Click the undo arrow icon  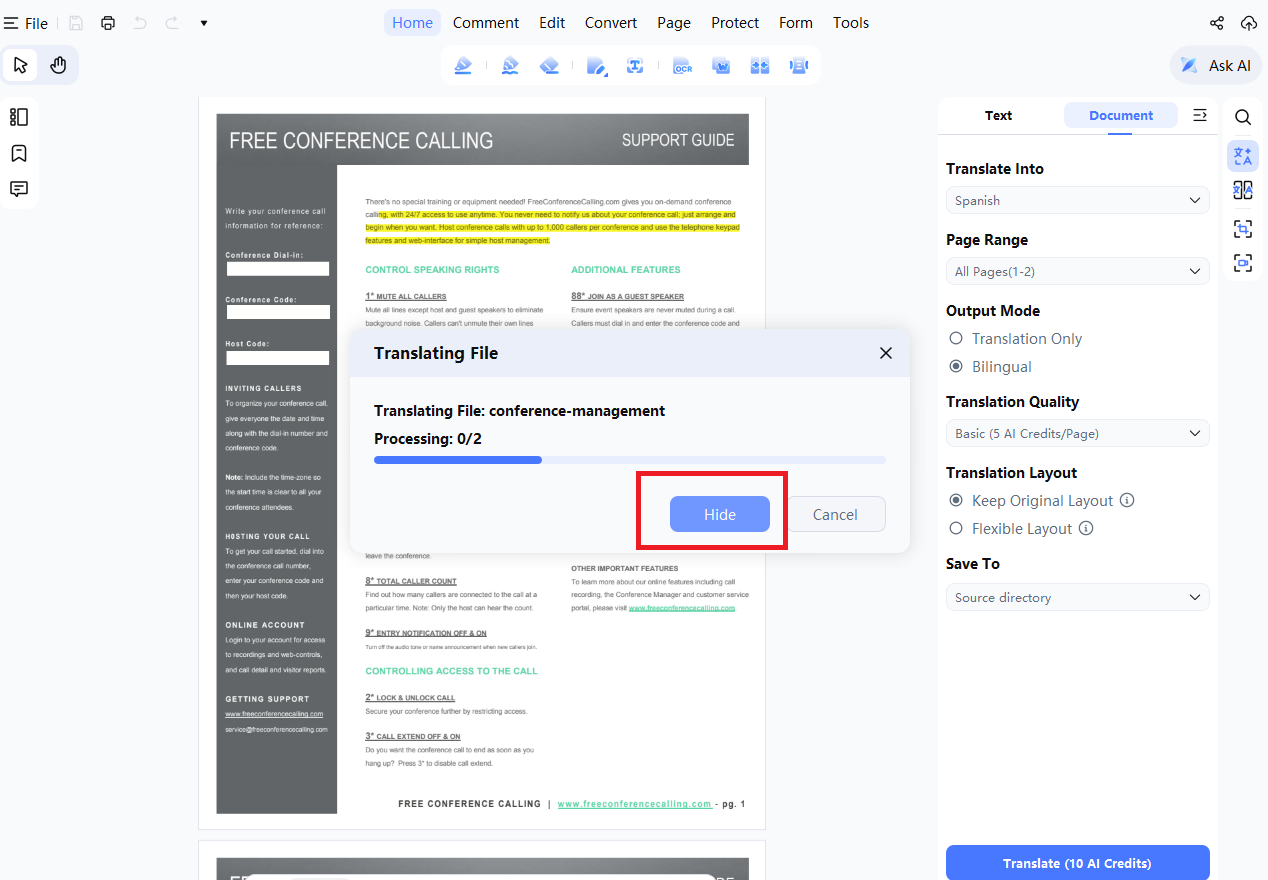140,23
